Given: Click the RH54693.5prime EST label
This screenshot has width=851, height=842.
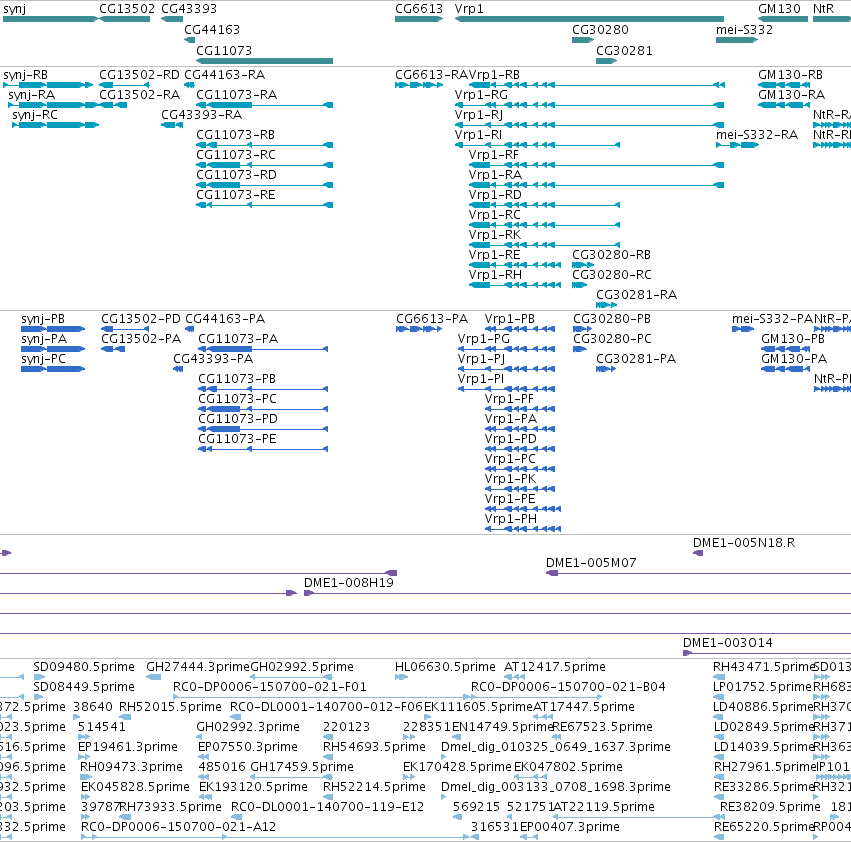Looking at the screenshot, I should tap(374, 747).
